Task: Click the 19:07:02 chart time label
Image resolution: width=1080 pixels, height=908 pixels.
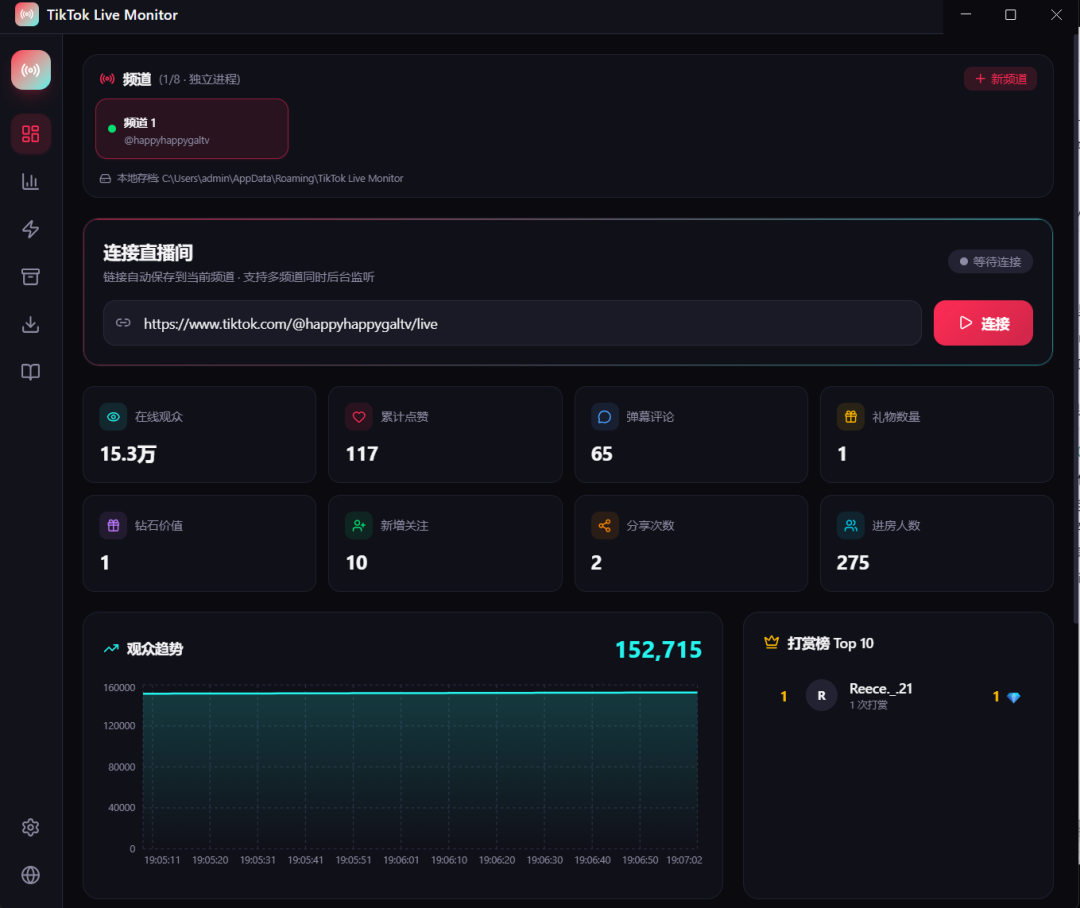Action: pyautogui.click(x=684, y=860)
